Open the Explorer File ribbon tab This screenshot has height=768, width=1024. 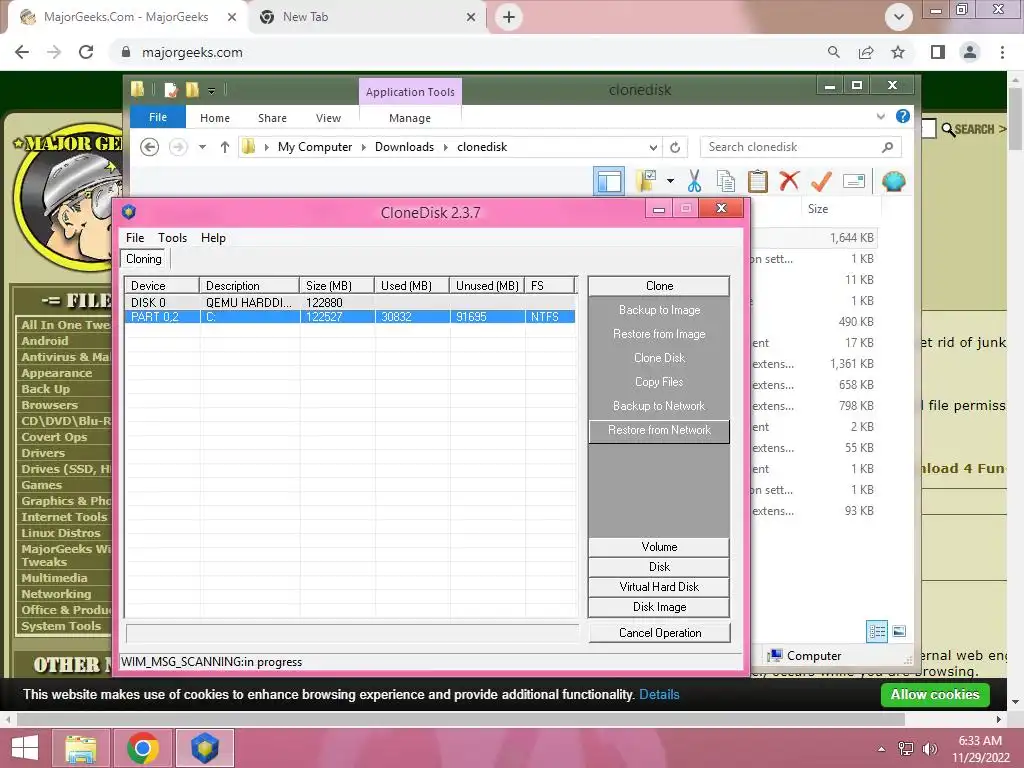[x=157, y=117]
